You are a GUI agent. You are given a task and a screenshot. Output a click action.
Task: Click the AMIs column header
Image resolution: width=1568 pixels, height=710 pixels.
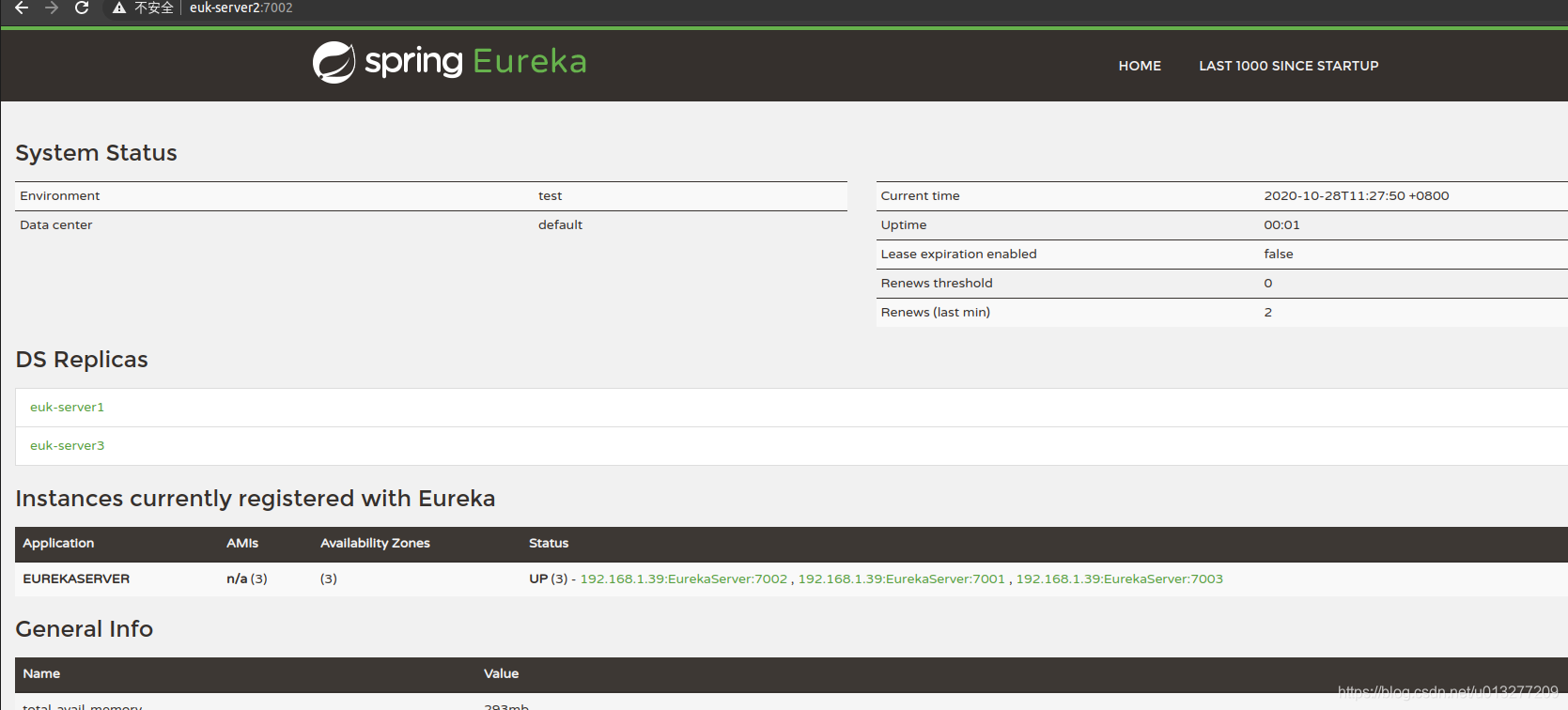(x=241, y=543)
